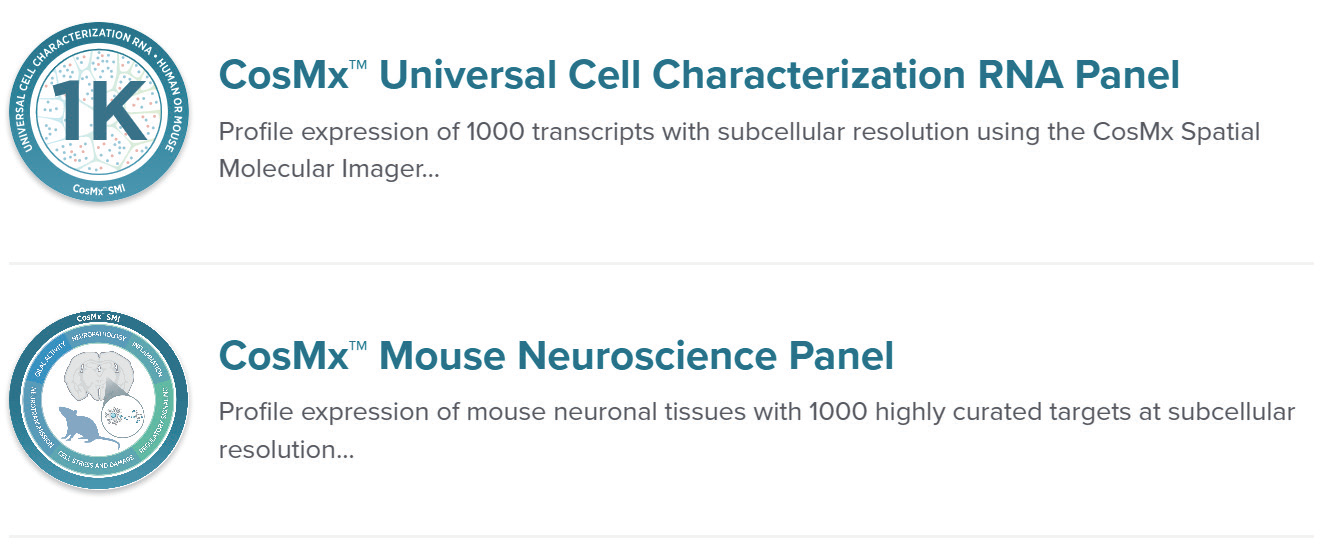Click the "CosMx SMI" label on the 1K badge
The image size is (1328, 546).
[98, 188]
